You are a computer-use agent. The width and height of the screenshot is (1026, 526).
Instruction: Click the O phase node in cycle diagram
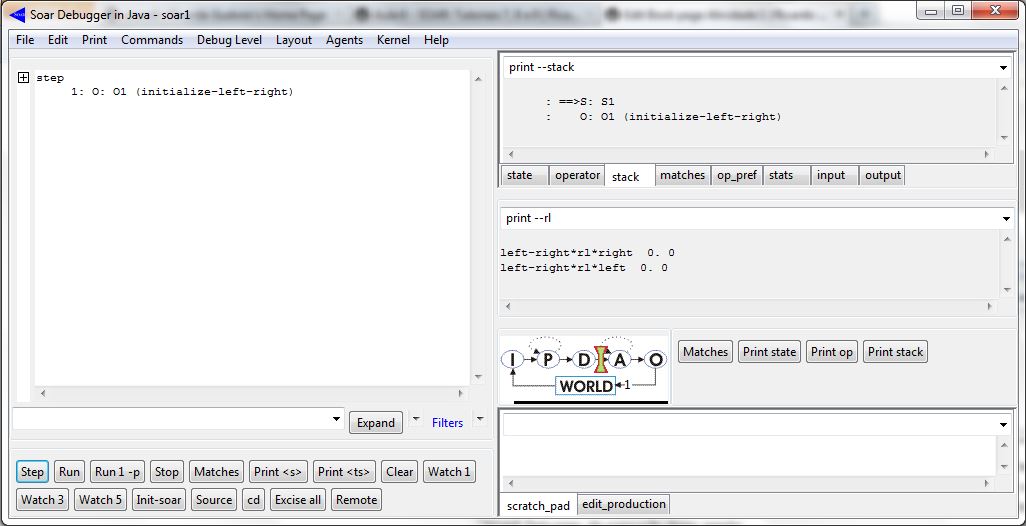[x=655, y=359]
